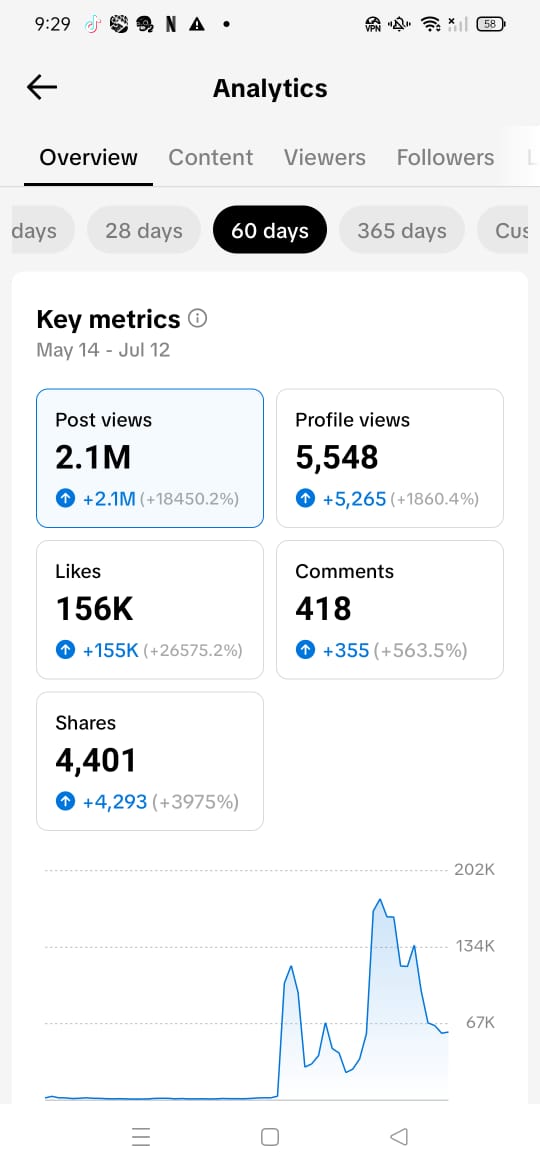540x1170 pixels.
Task: Tap the back arrow icon
Action: point(42,87)
